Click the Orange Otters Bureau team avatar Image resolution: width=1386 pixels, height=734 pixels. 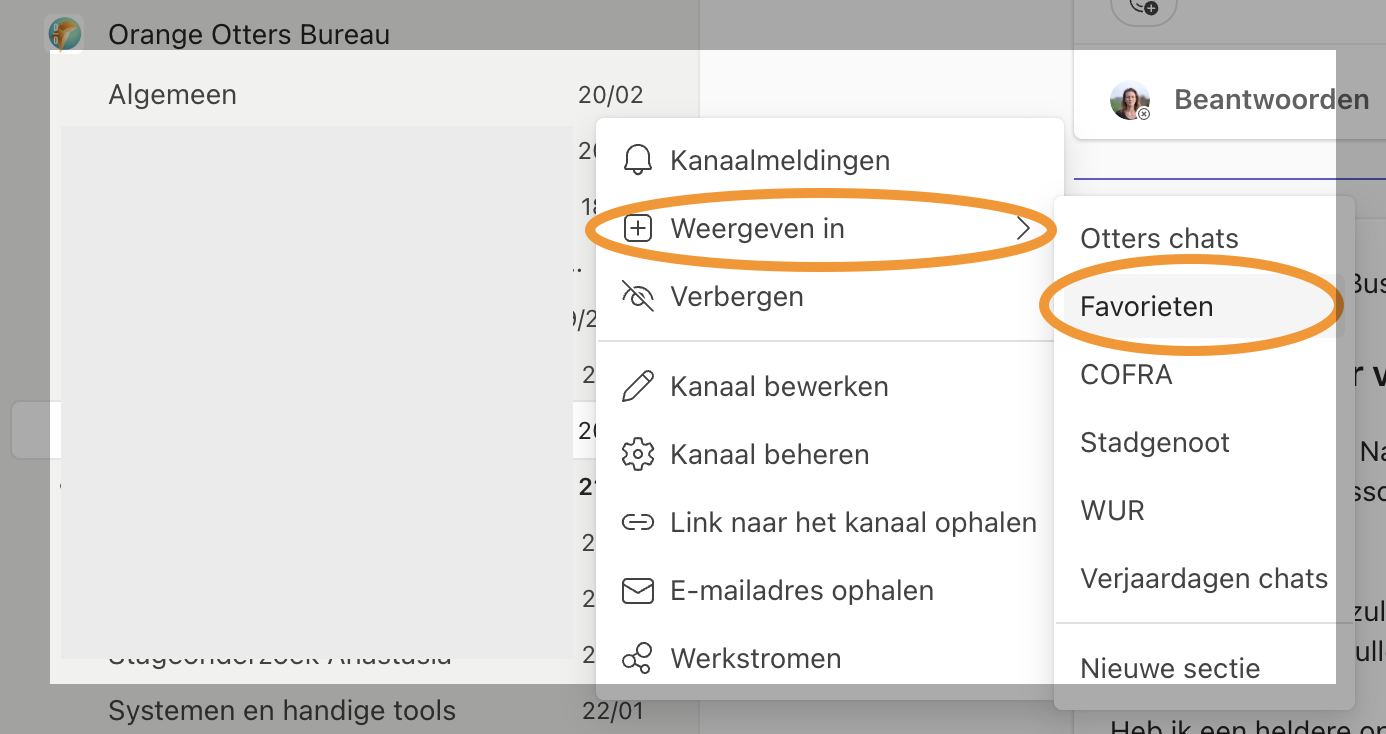point(65,34)
